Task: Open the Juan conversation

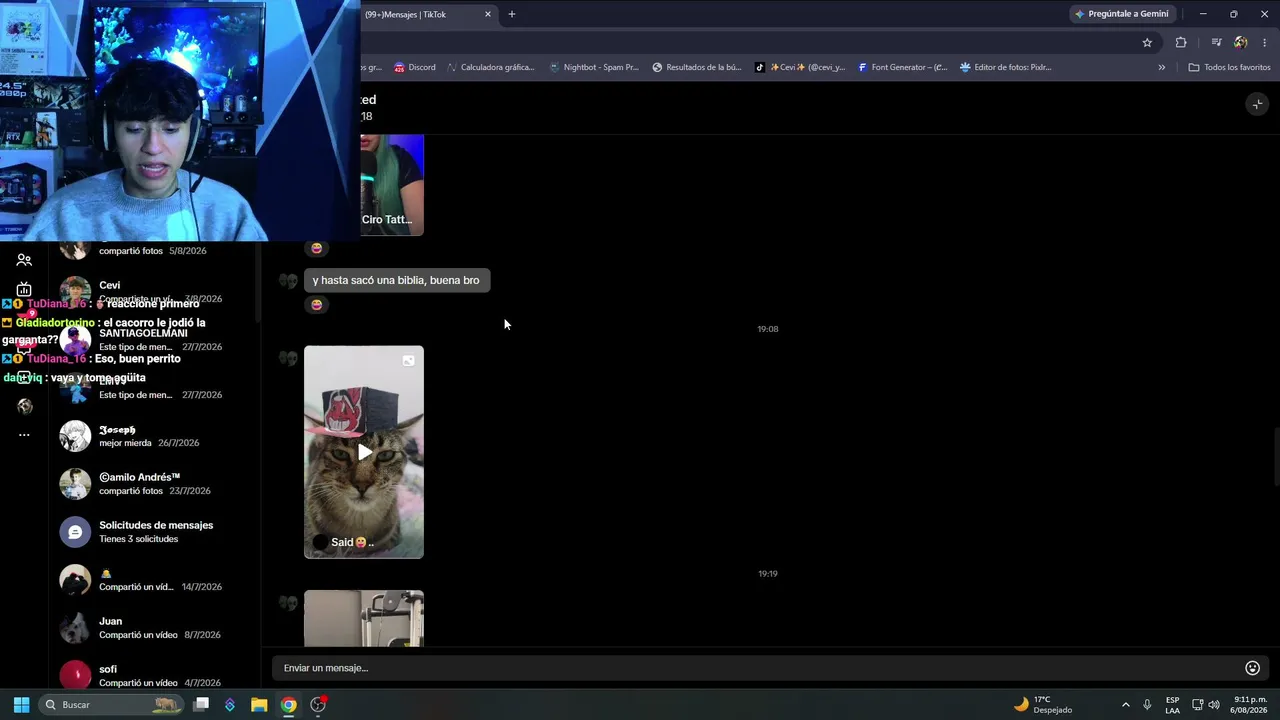Action: pyautogui.click(x=155, y=628)
